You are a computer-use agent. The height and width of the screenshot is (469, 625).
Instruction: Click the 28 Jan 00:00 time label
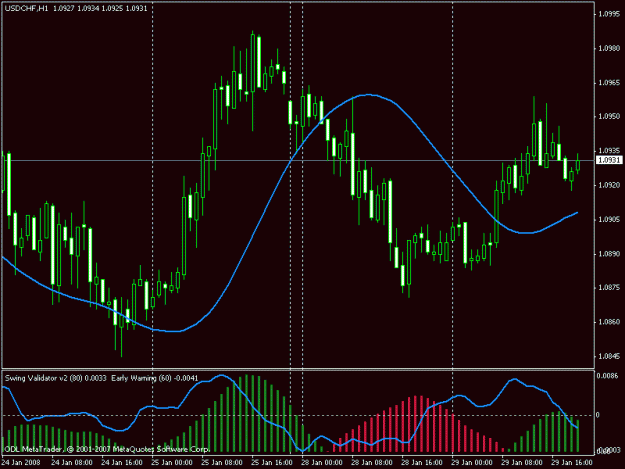click(322, 463)
